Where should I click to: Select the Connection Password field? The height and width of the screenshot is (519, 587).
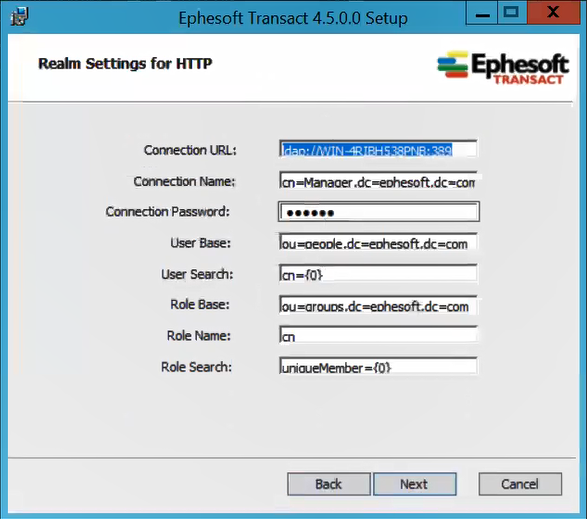[x=378, y=212]
